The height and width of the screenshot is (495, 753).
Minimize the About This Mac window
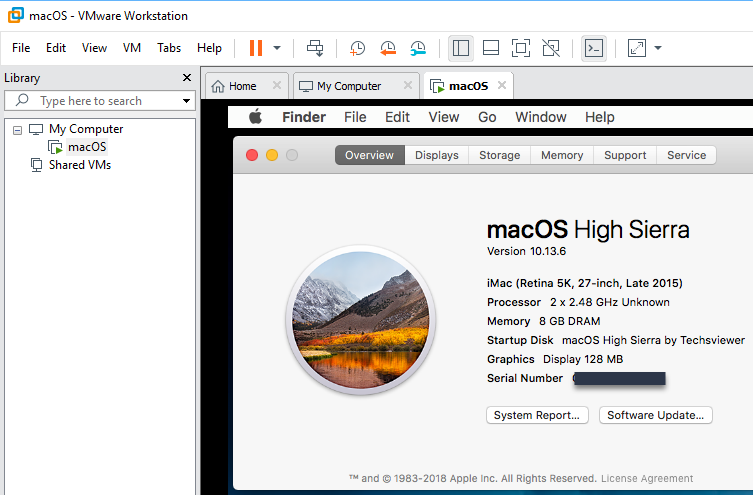tap(272, 155)
